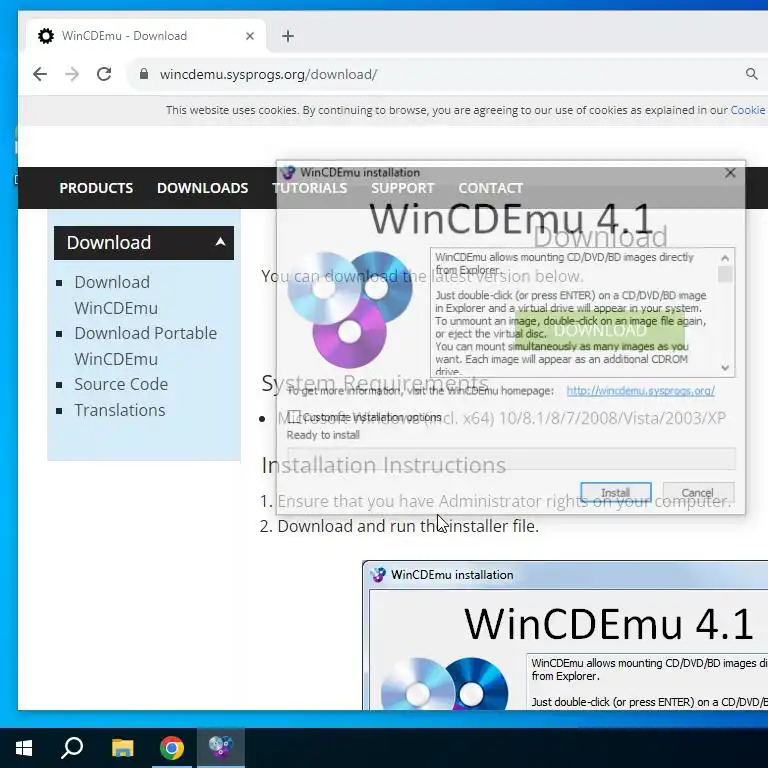This screenshot has width=768, height=768.
Task: Click the 'Download and run the installer file' step
Action: click(408, 526)
